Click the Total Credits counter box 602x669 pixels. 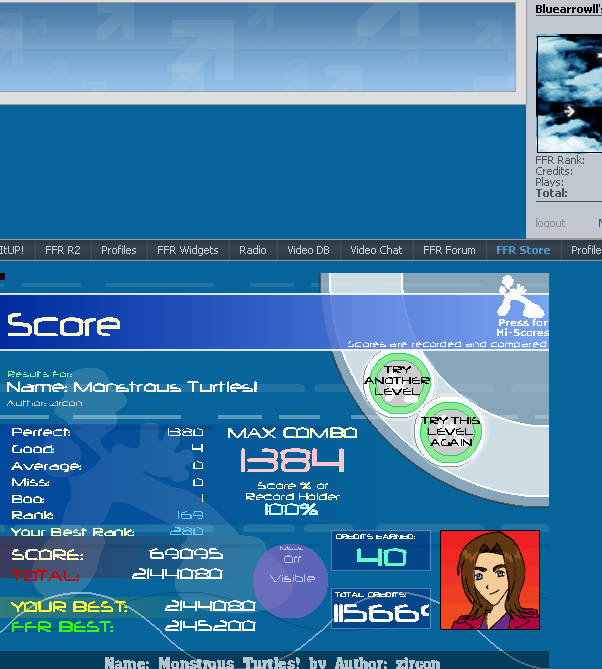point(381,609)
